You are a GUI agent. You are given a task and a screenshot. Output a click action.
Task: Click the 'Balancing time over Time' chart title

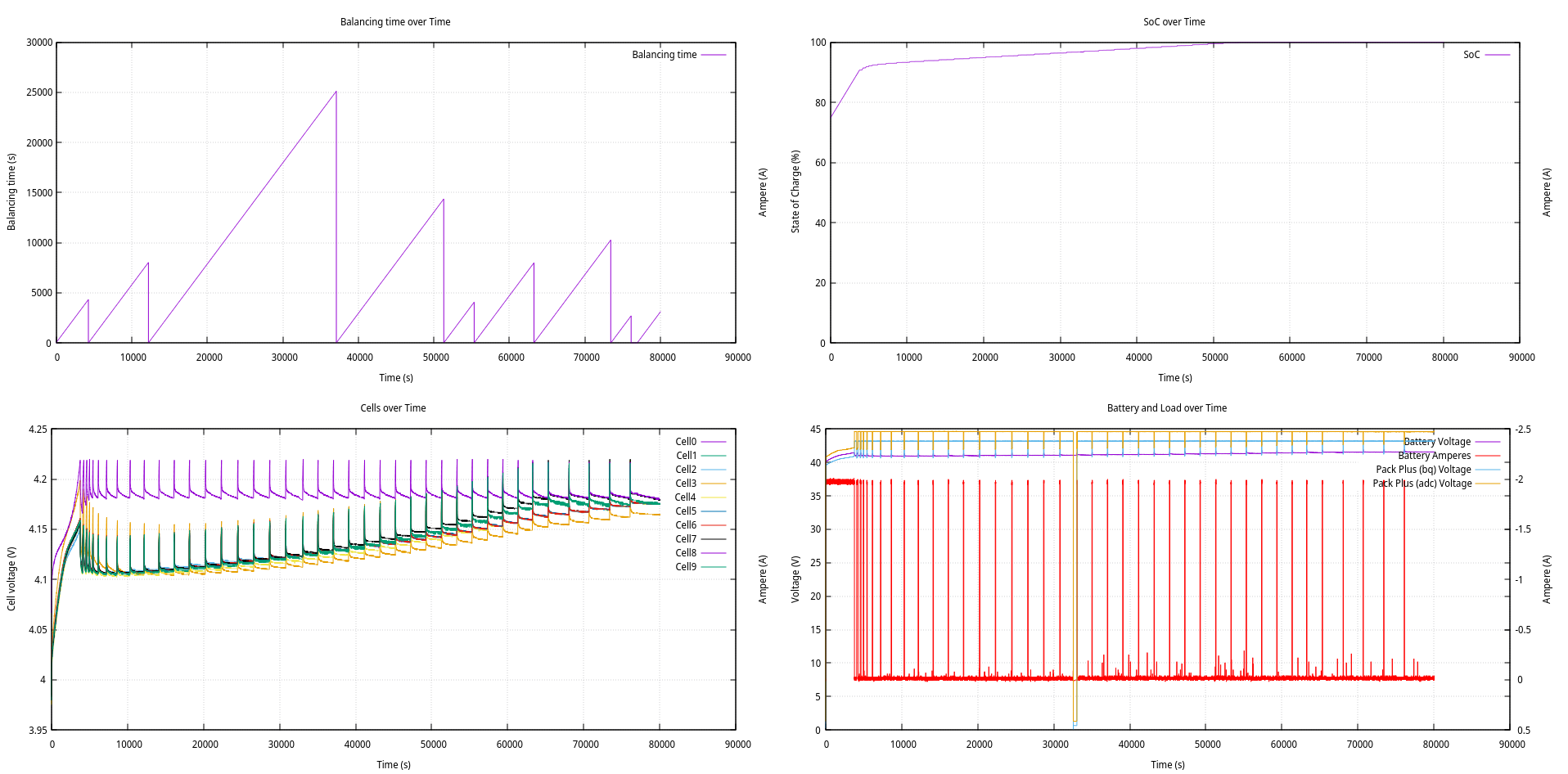395,22
